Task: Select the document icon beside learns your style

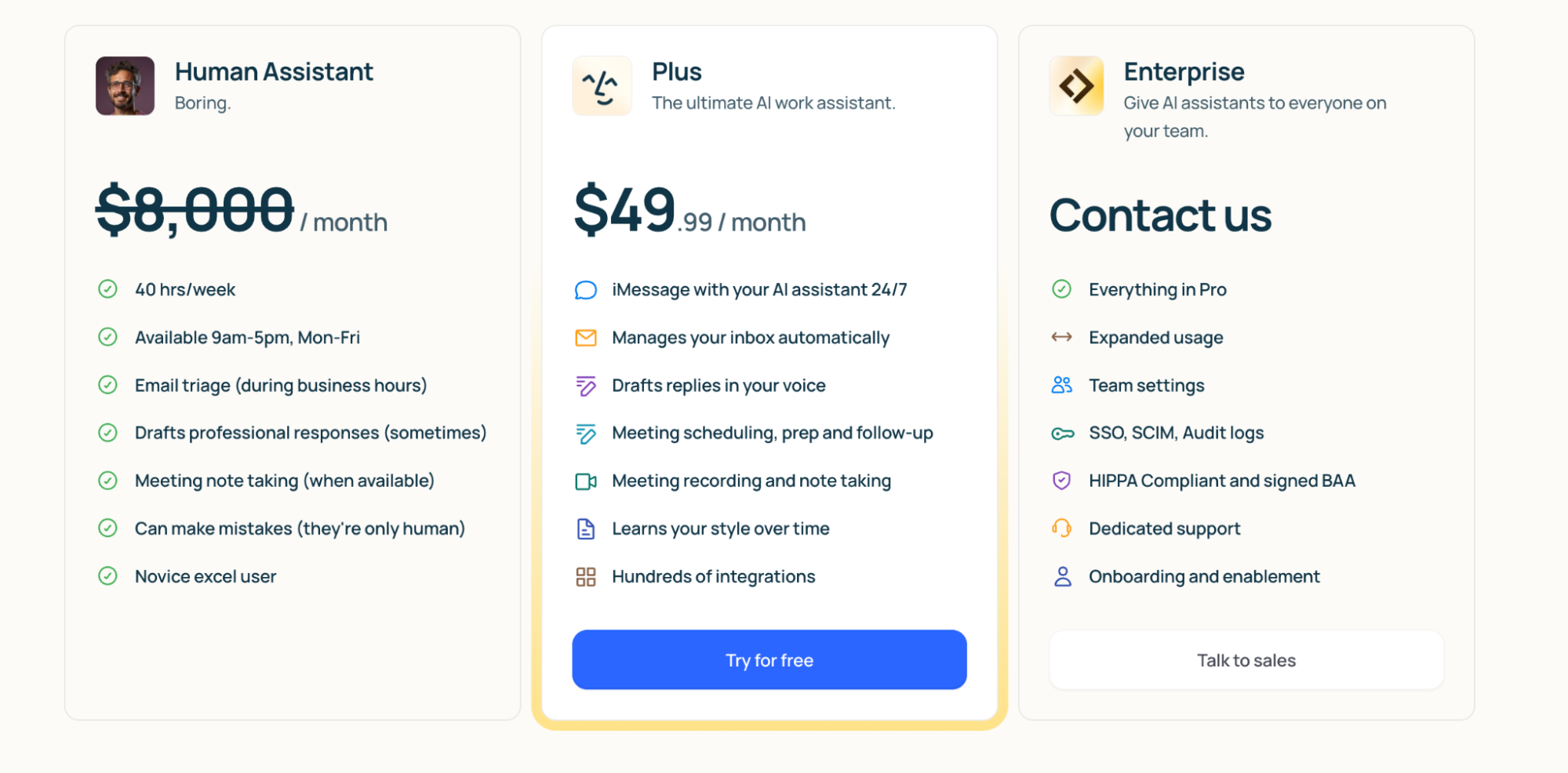Action: coord(585,528)
